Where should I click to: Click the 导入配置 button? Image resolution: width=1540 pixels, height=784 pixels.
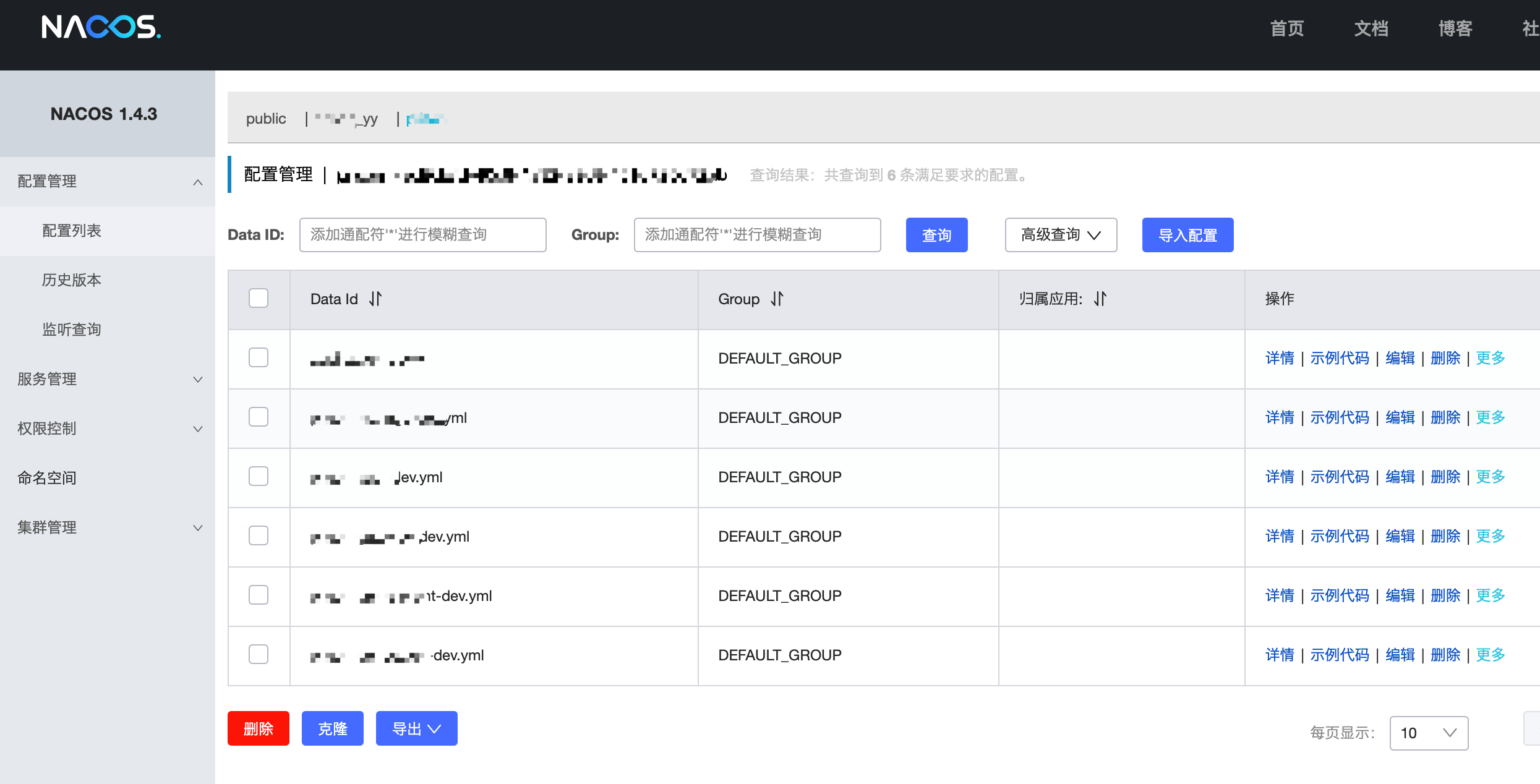[1187, 235]
